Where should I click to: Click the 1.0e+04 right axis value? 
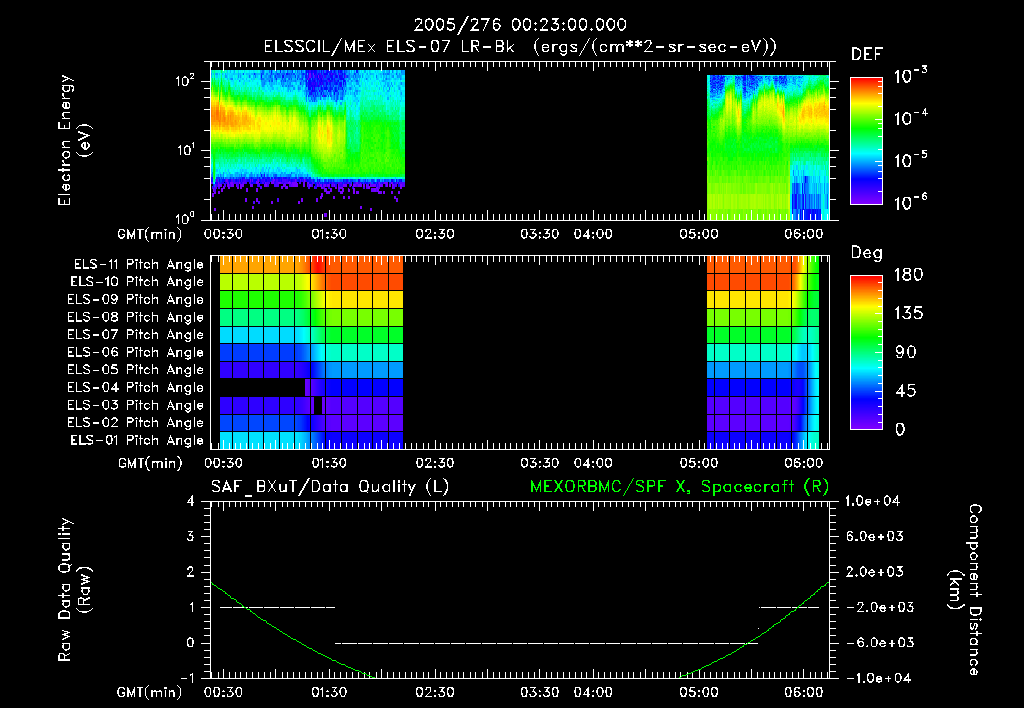[872, 501]
